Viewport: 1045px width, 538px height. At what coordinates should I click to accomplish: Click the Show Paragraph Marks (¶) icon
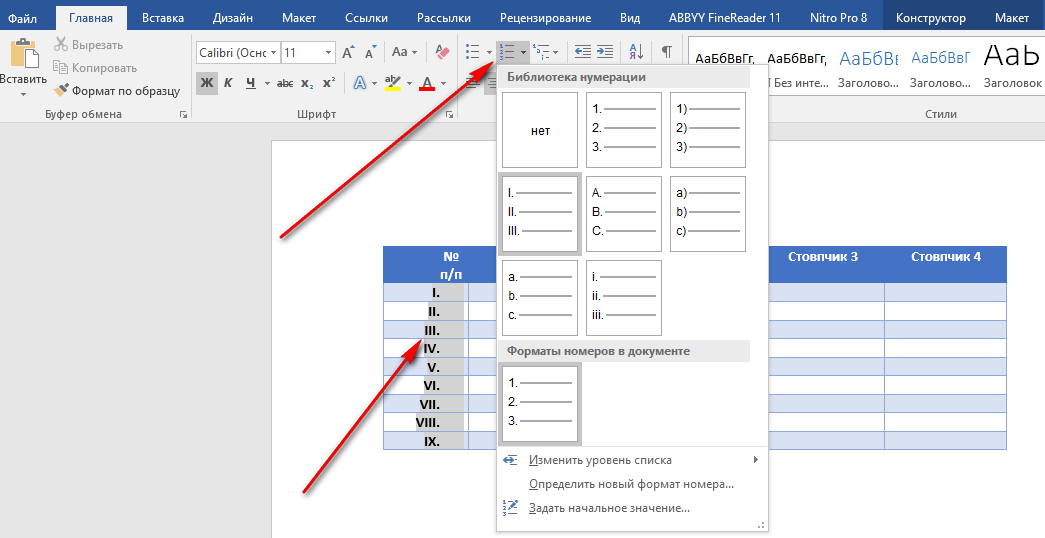[667, 52]
